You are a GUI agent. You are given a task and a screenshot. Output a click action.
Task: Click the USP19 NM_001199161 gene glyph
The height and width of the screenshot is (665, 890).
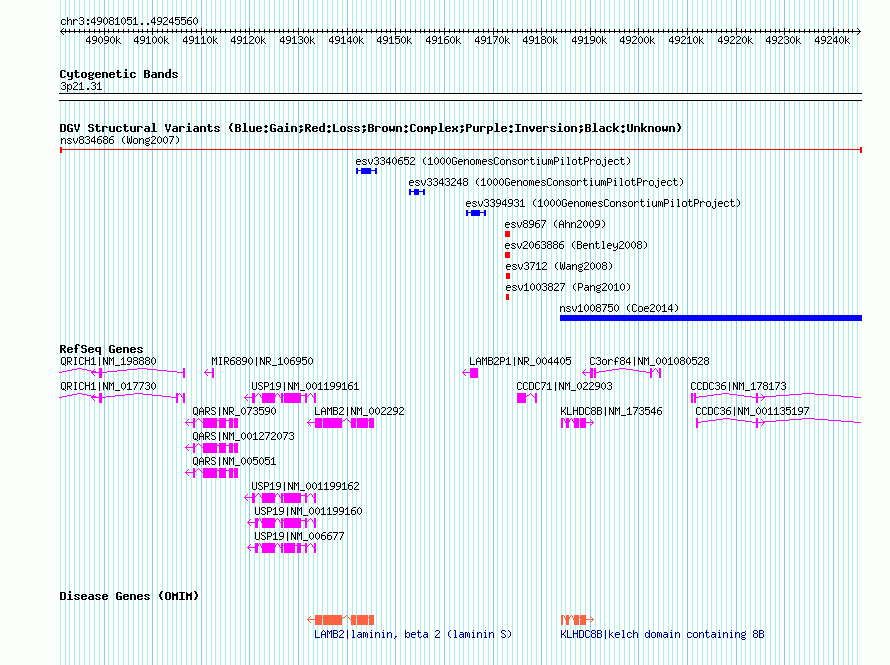(x=280, y=398)
